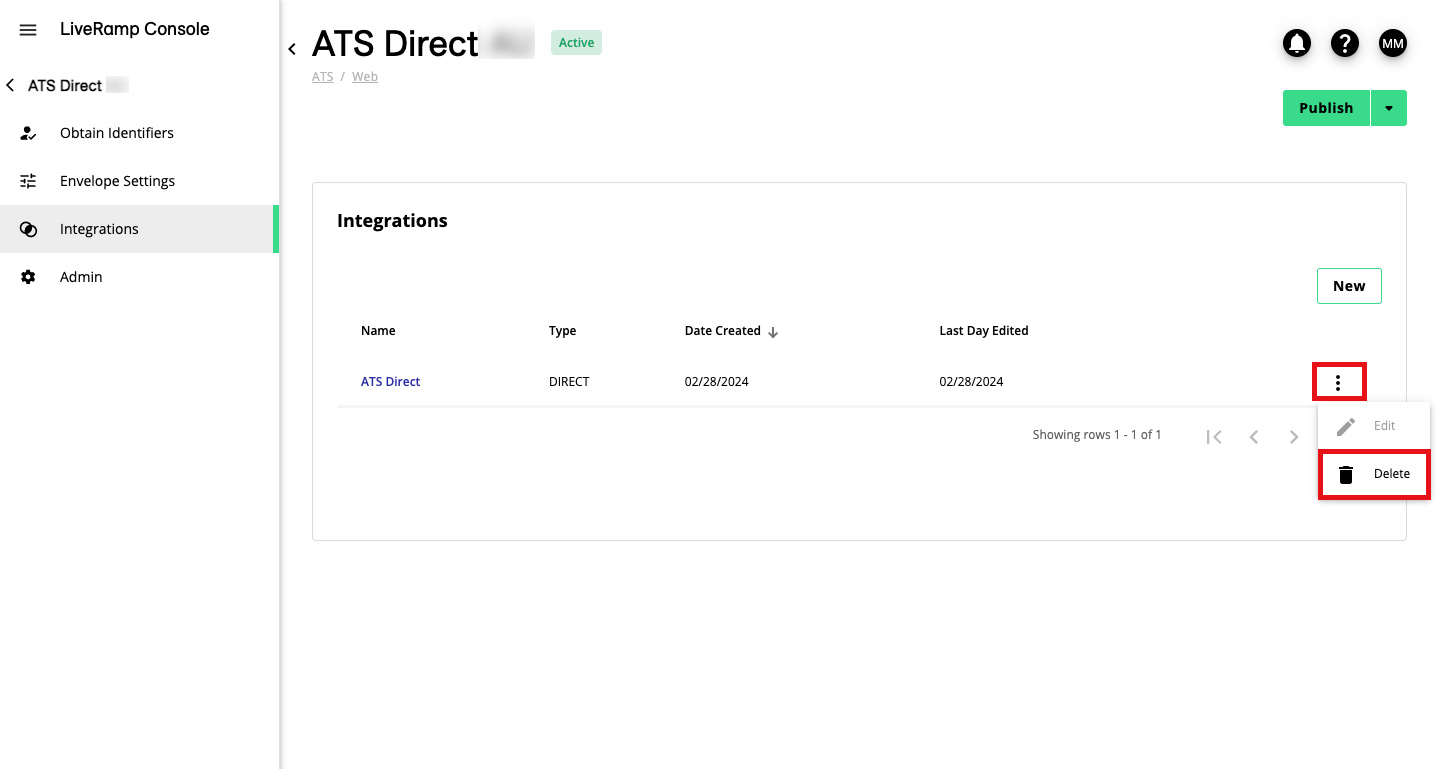Open the help question mark icon
The image size is (1436, 769).
point(1345,43)
